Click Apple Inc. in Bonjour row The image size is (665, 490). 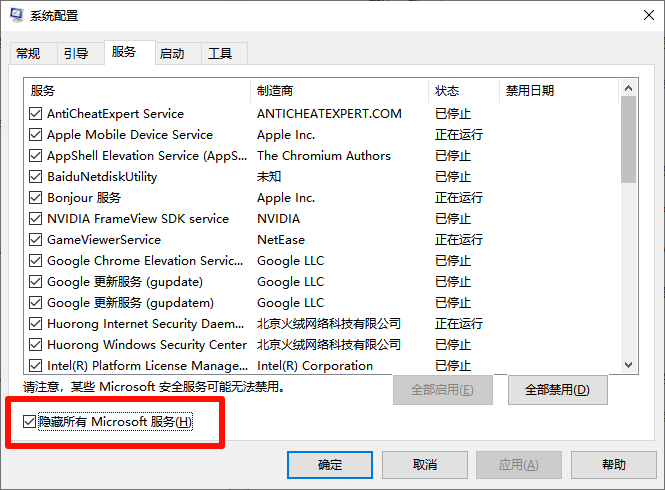click(286, 198)
